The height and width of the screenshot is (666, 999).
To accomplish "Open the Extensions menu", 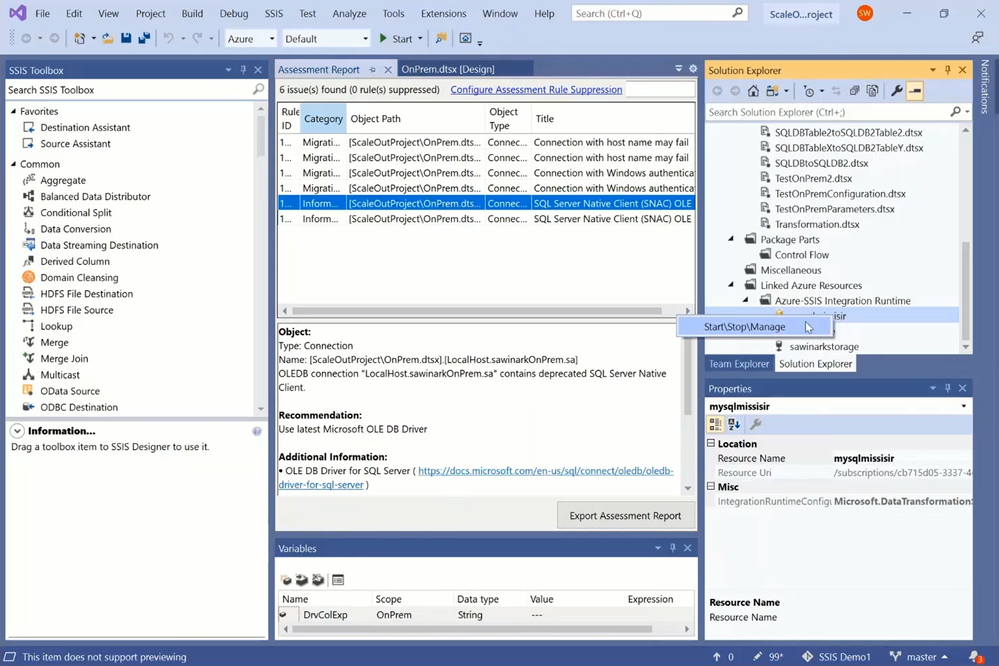I will [443, 13].
